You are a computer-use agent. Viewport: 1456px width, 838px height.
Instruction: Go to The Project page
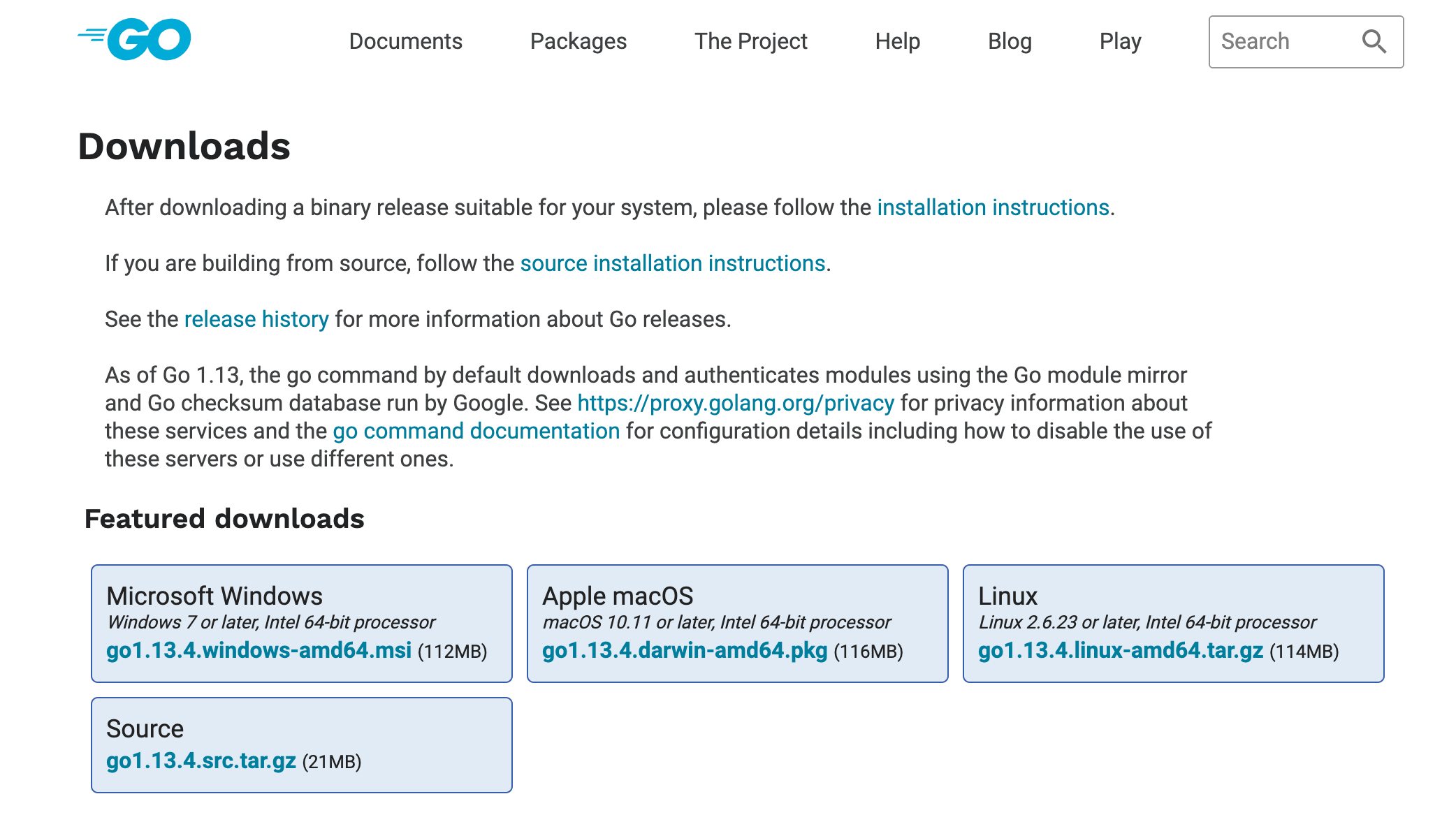coord(750,41)
